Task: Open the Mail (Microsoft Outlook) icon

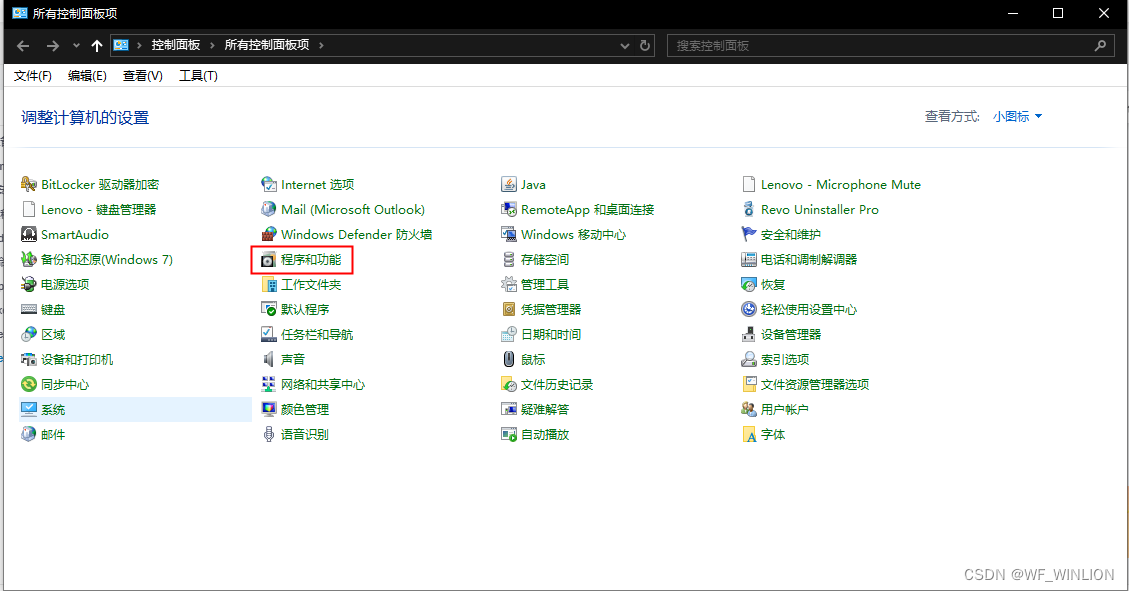Action: tap(269, 209)
